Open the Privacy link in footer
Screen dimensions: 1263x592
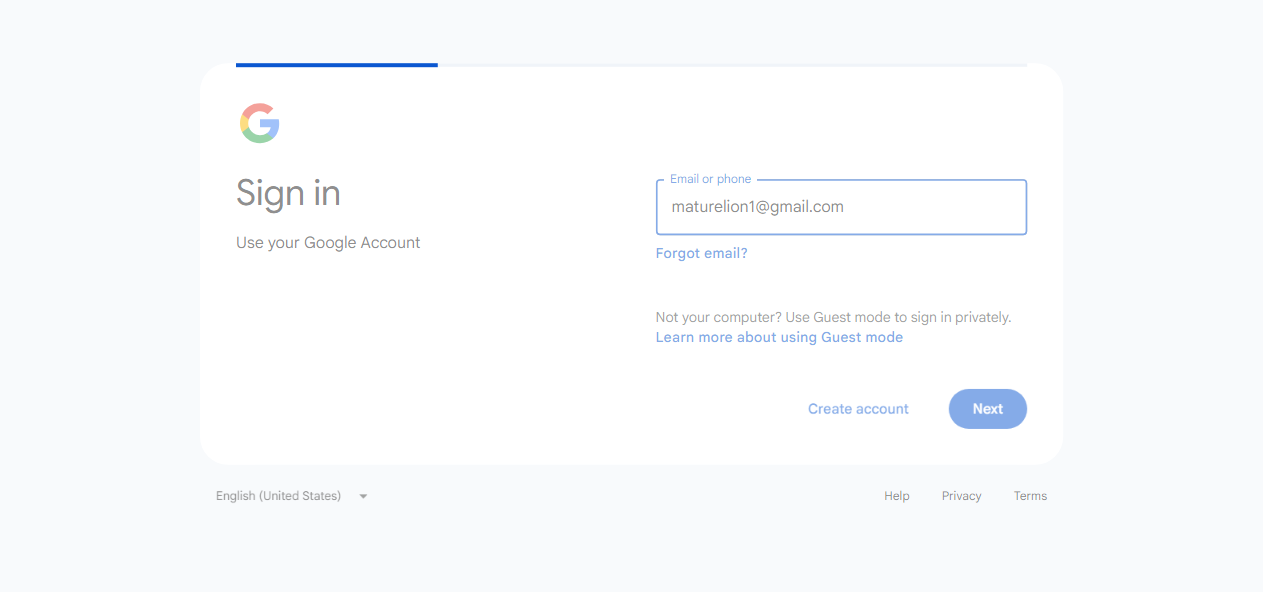[x=961, y=496]
